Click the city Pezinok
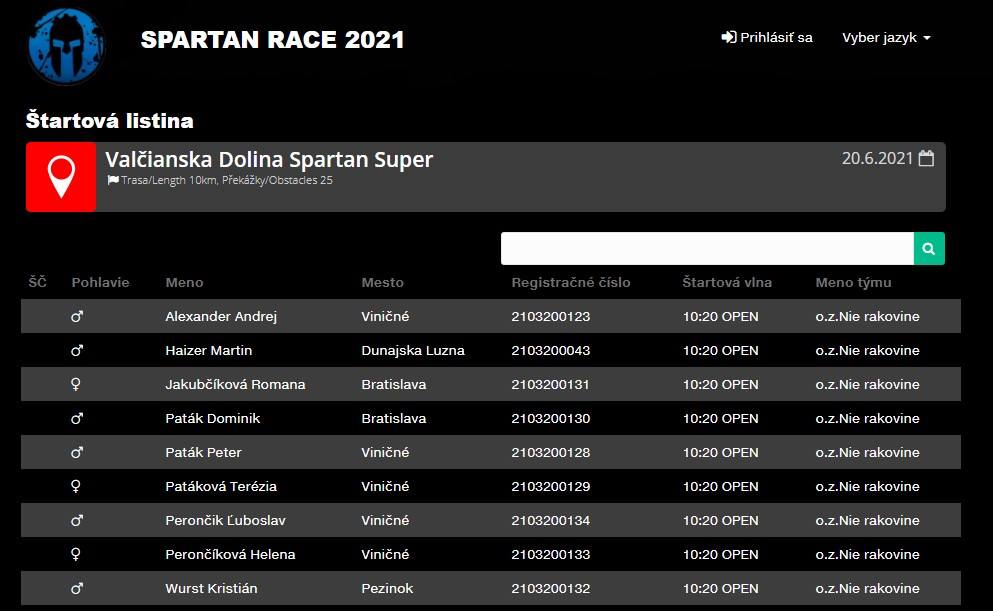The width and height of the screenshot is (993, 611). (387, 588)
